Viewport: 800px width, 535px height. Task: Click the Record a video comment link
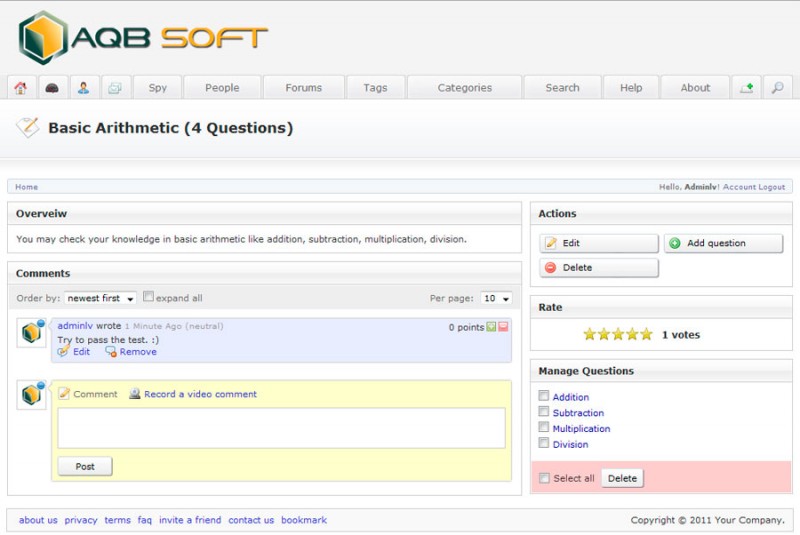[200, 394]
